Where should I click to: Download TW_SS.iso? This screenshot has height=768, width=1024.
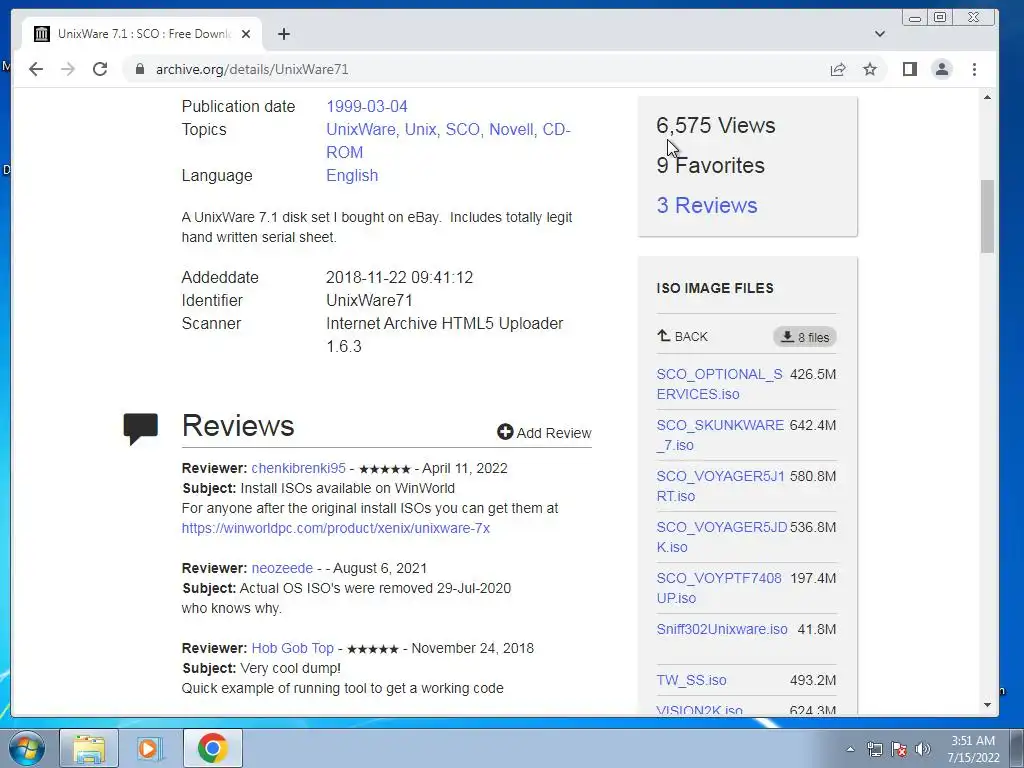691,680
